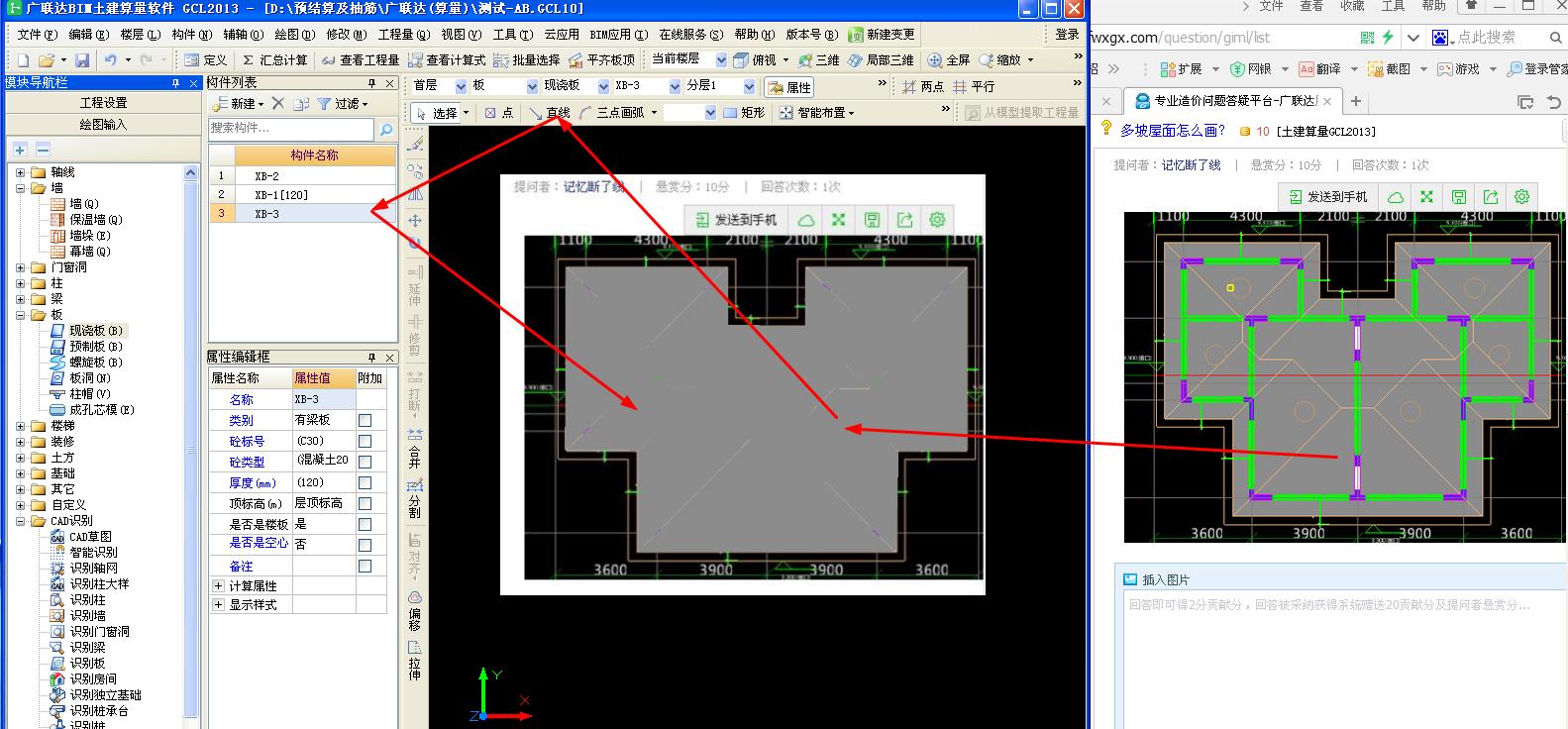Expand 显示样式 in property editor
Viewport: 1568px width, 729px height.
click(x=218, y=604)
